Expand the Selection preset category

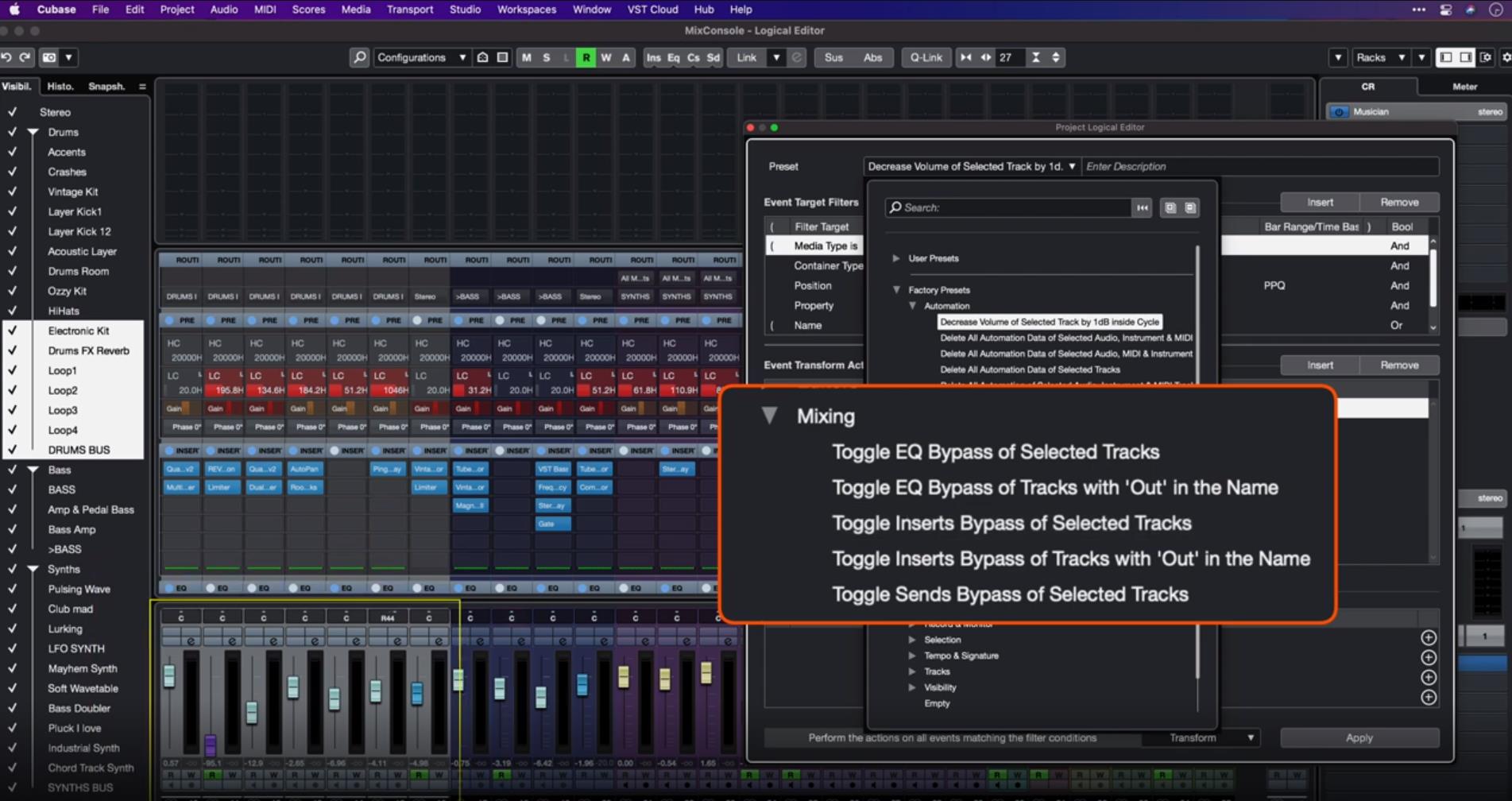(x=912, y=640)
